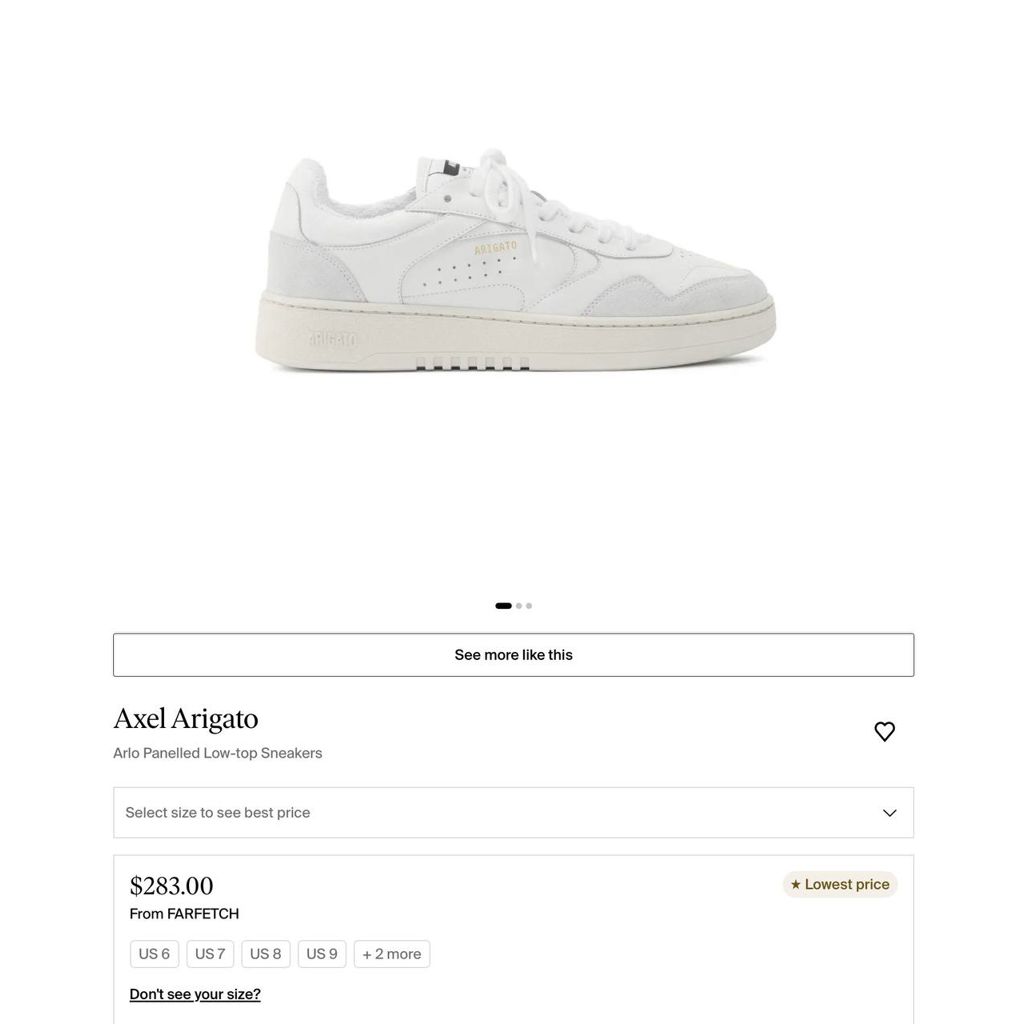
Task: Choose size US 7
Action: coord(210,954)
